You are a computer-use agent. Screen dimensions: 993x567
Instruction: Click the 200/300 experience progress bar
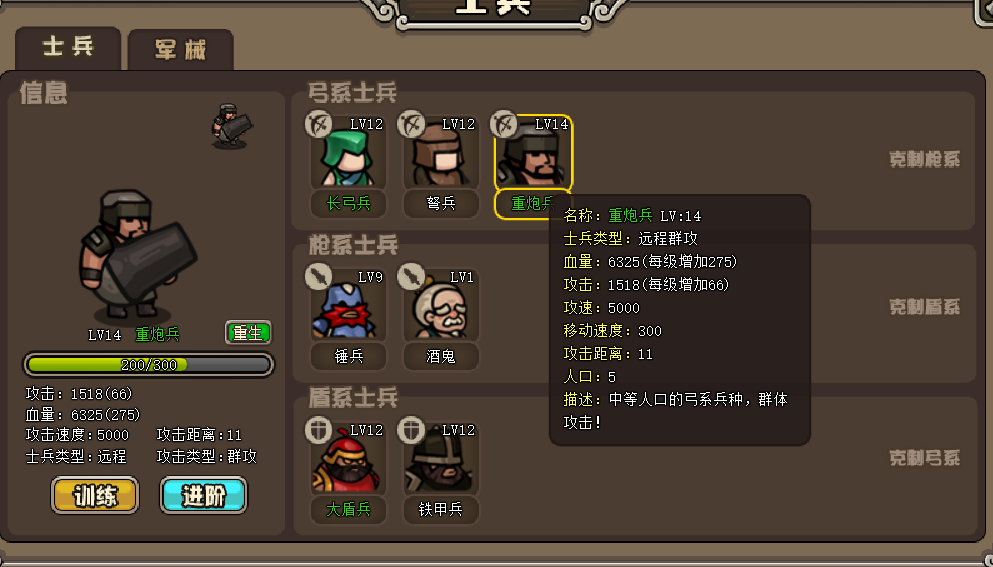click(x=149, y=365)
